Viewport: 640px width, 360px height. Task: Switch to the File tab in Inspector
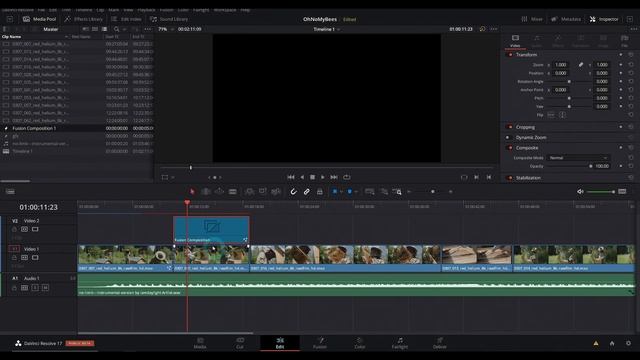click(624, 40)
